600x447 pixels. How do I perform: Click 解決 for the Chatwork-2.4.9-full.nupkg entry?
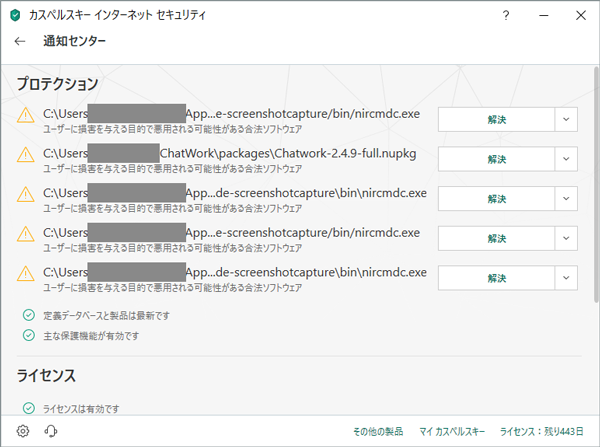[x=496, y=159]
